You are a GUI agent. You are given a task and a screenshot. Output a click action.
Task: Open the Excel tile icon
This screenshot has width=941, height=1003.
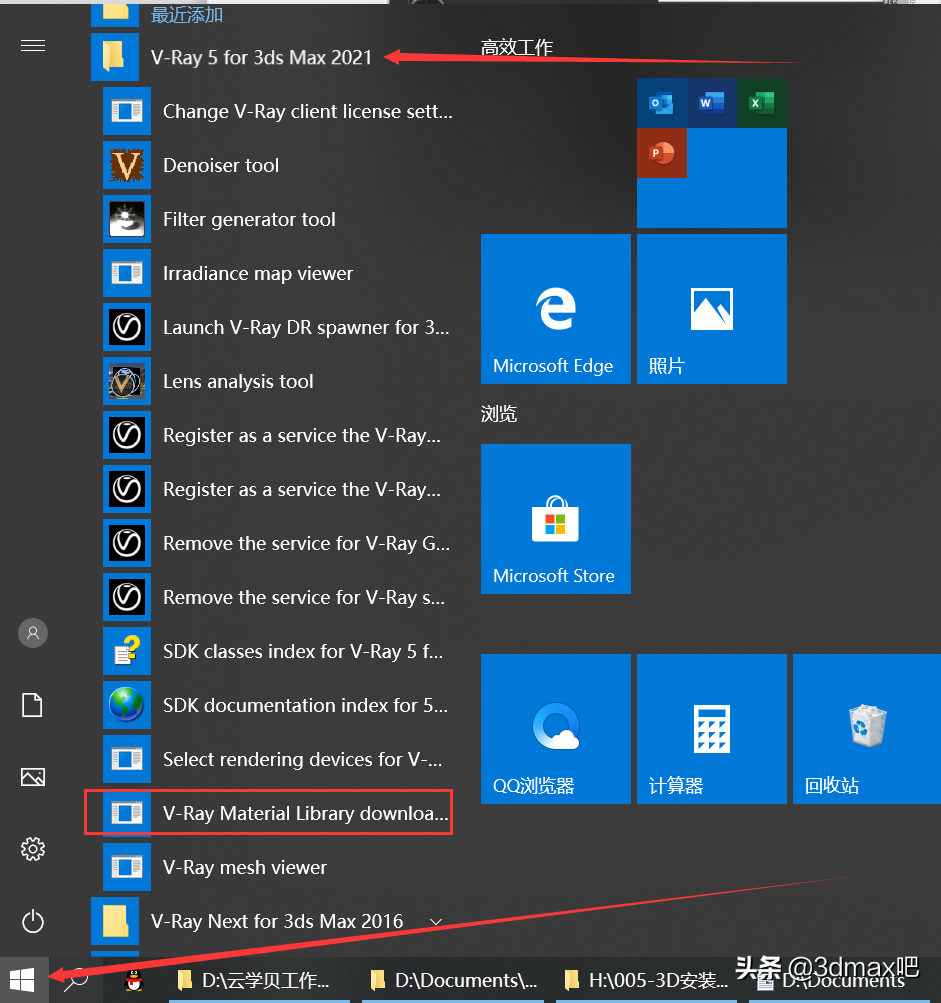point(761,103)
